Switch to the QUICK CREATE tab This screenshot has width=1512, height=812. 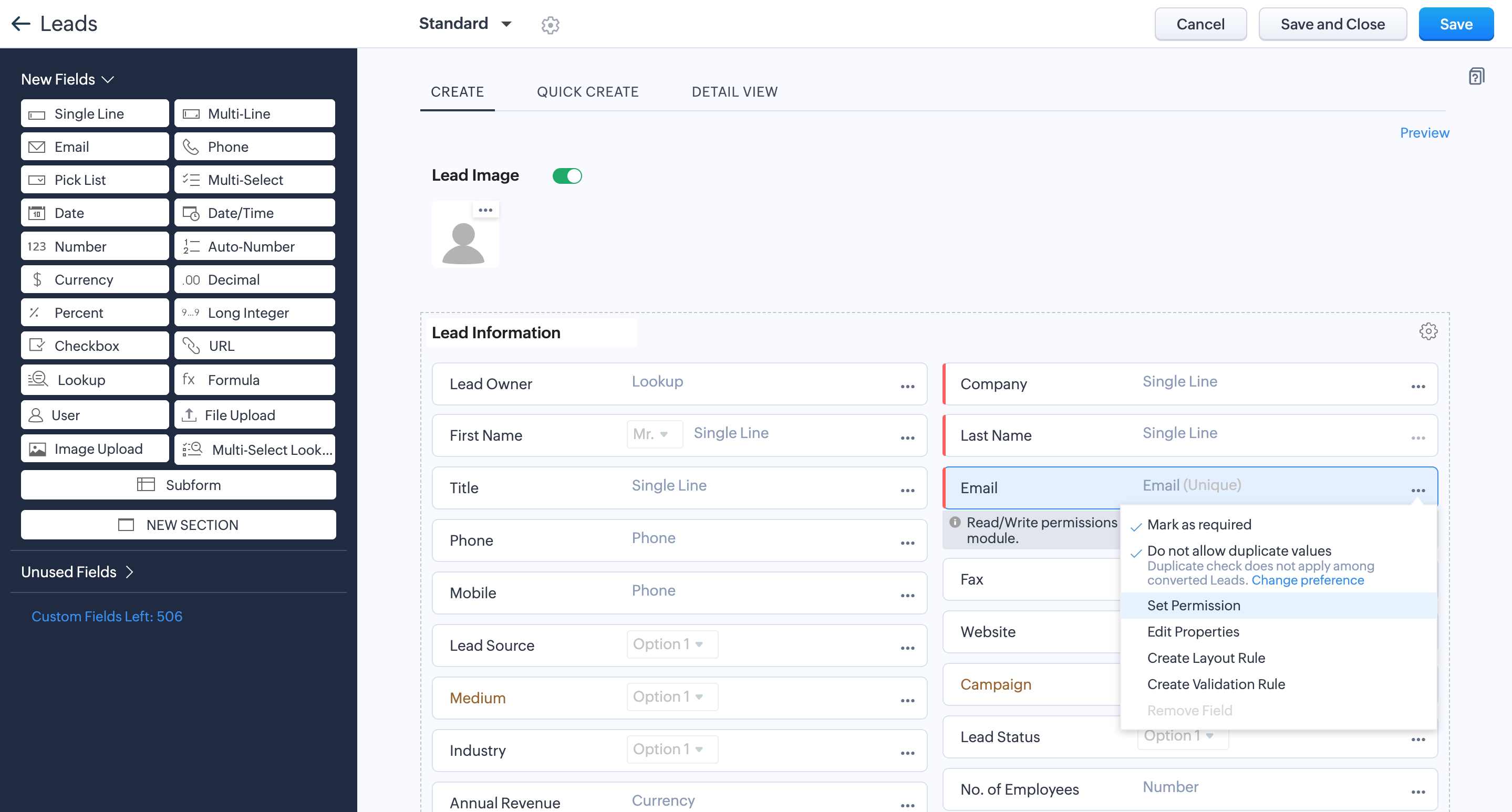pyautogui.click(x=587, y=92)
